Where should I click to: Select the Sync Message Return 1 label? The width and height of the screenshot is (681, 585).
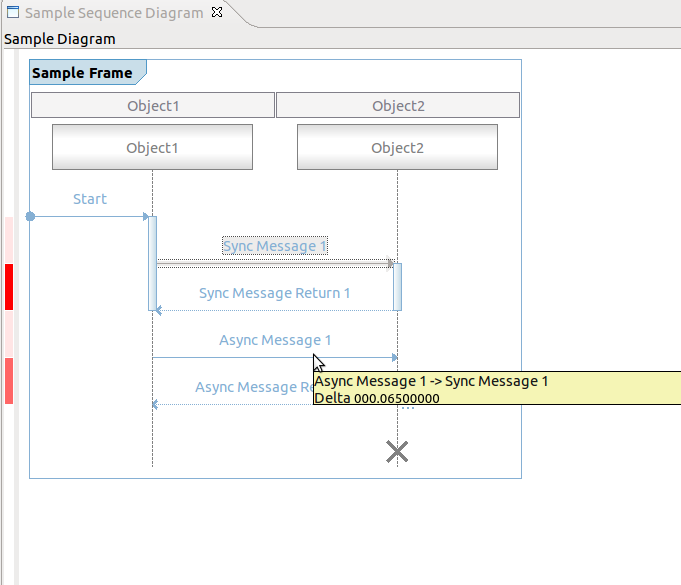274,293
